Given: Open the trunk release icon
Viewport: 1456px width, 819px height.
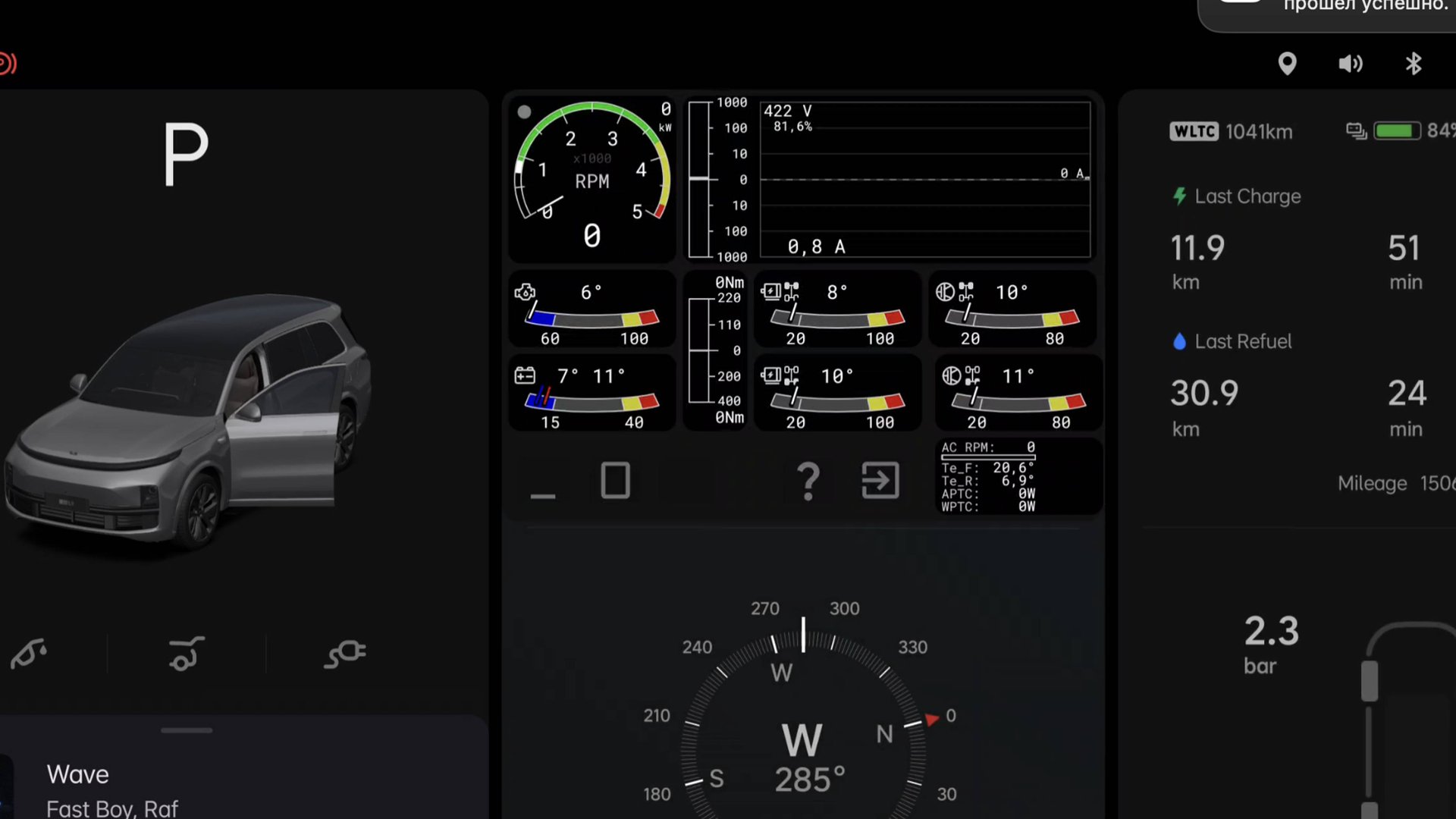Looking at the screenshot, I should 186,654.
